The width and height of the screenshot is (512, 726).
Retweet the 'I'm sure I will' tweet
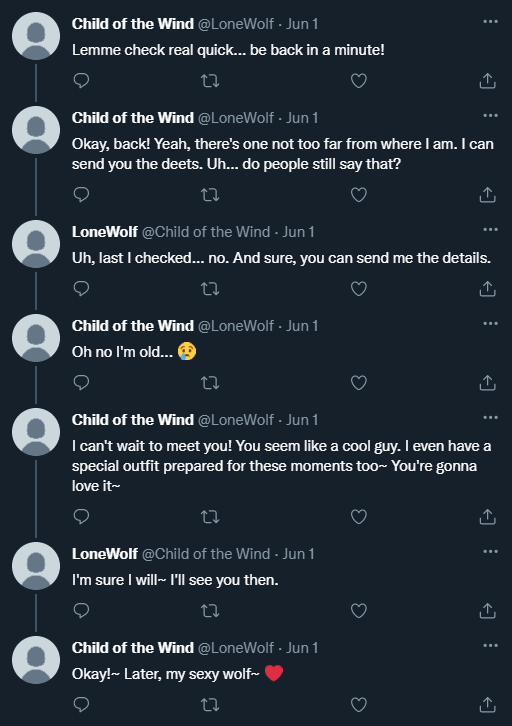(210, 611)
